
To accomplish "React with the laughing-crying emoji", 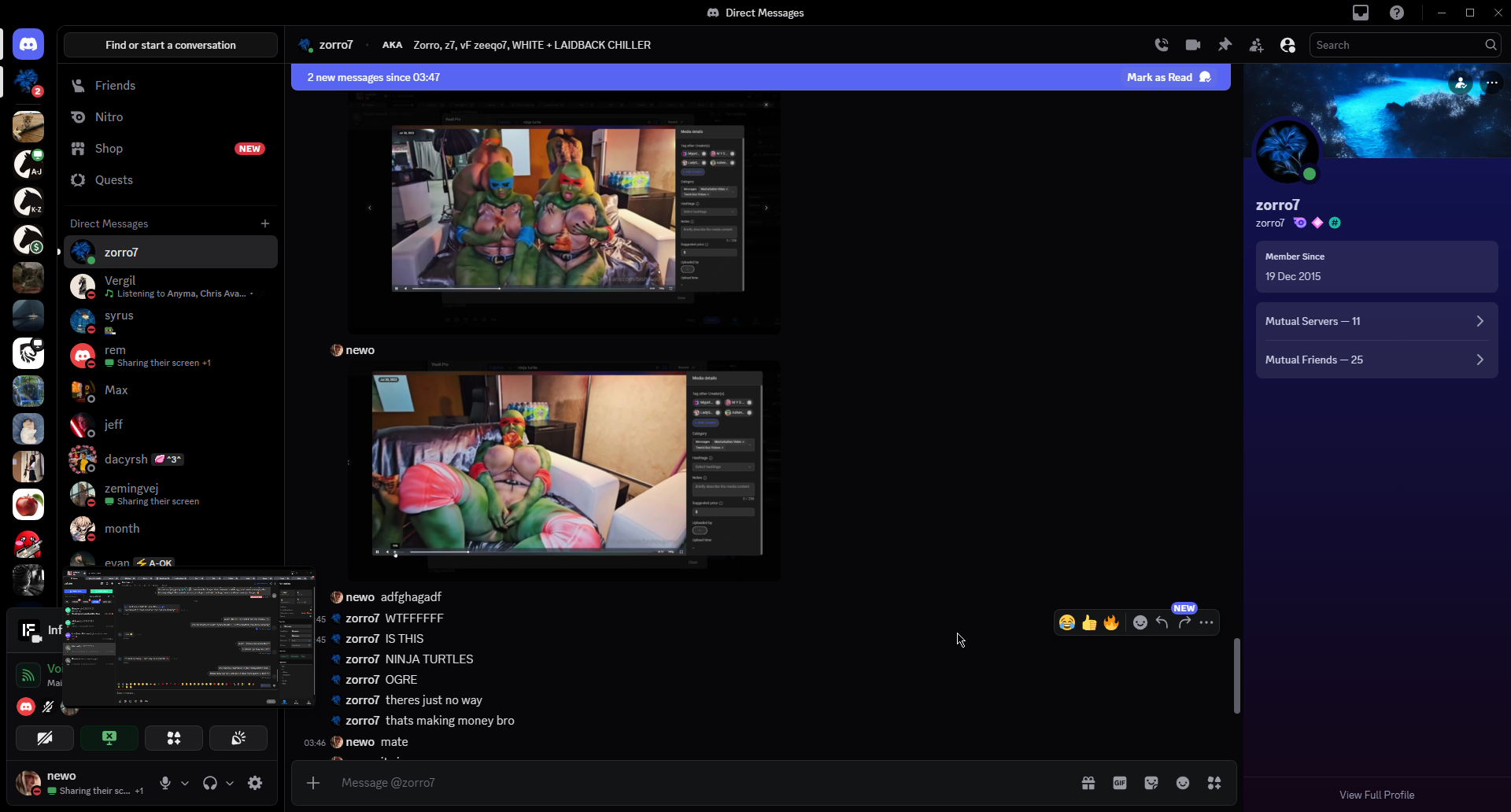I will tap(1067, 622).
